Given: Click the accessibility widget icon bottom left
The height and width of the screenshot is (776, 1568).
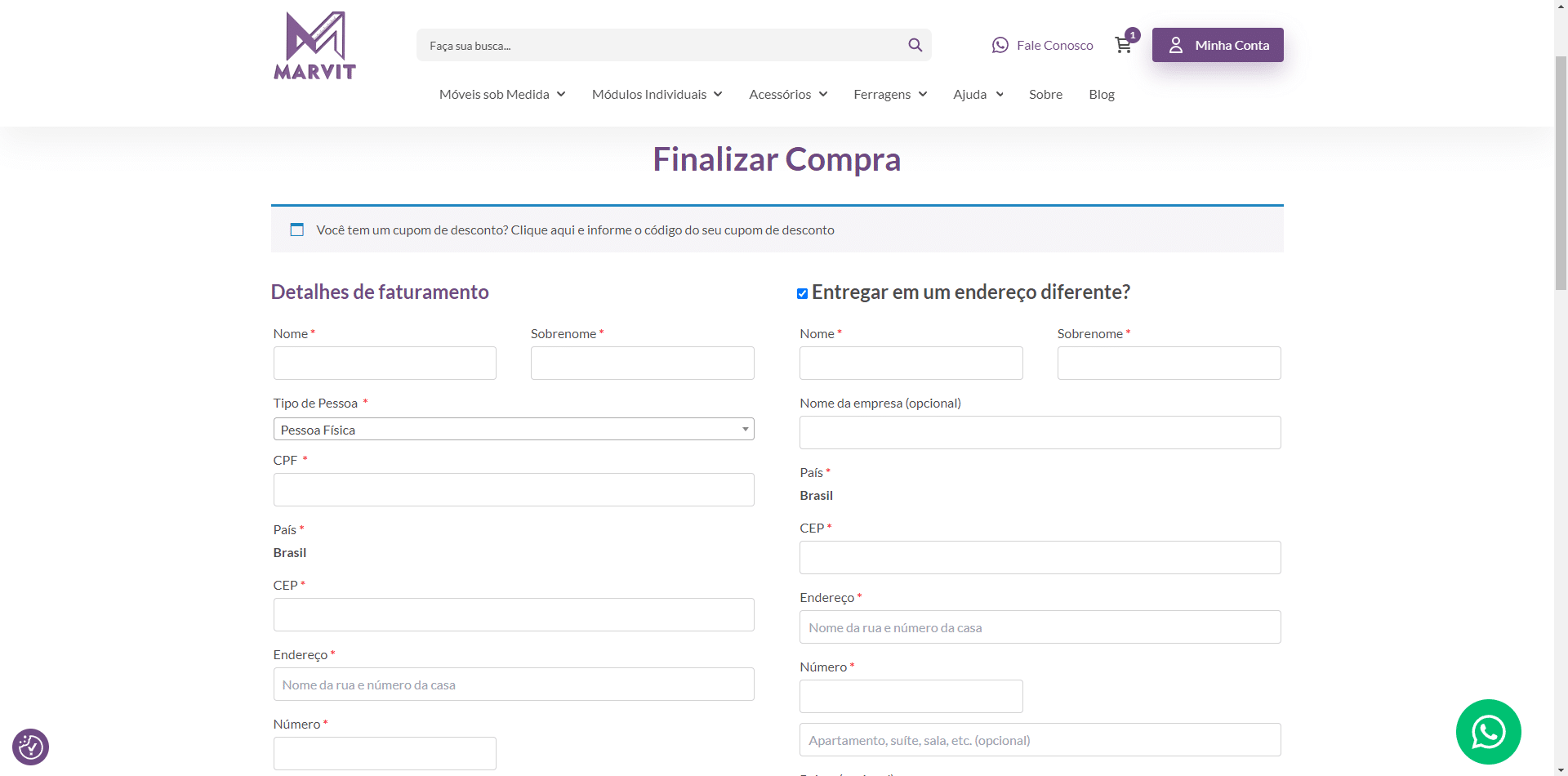Looking at the screenshot, I should click(30, 747).
